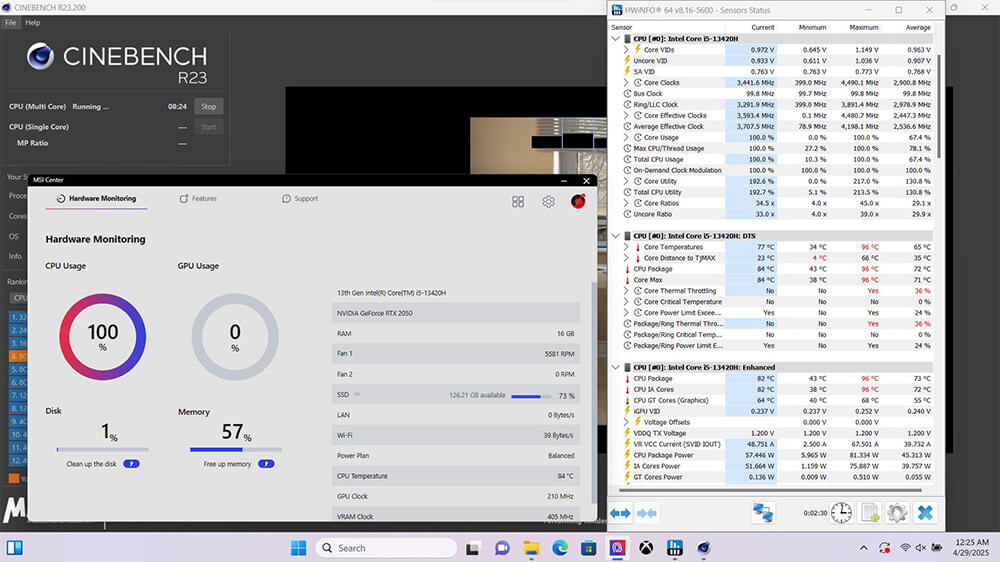Click the Disk usage bar
The width and height of the screenshot is (1000, 562).
[x=102, y=450]
